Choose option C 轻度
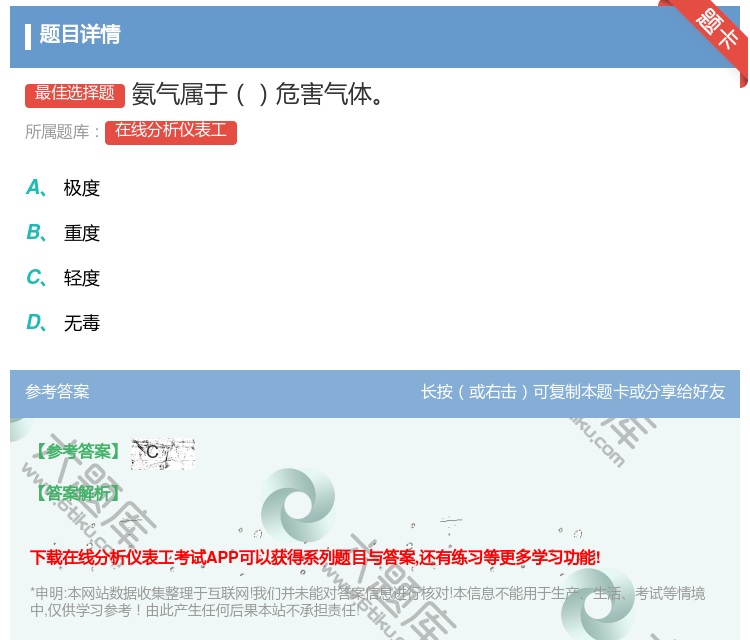 [x=63, y=278]
